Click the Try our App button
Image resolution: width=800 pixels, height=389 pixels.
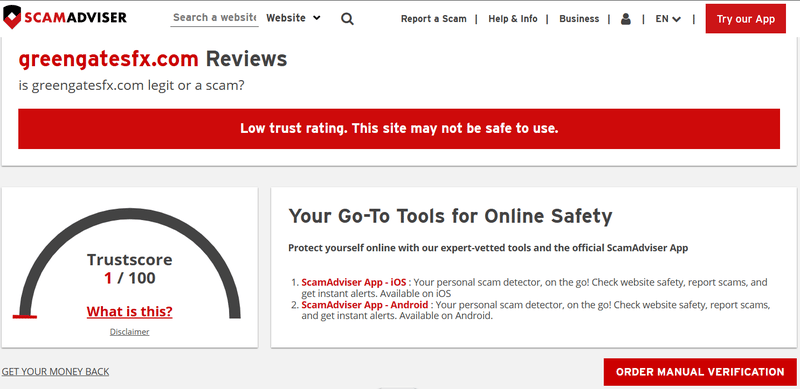(745, 19)
